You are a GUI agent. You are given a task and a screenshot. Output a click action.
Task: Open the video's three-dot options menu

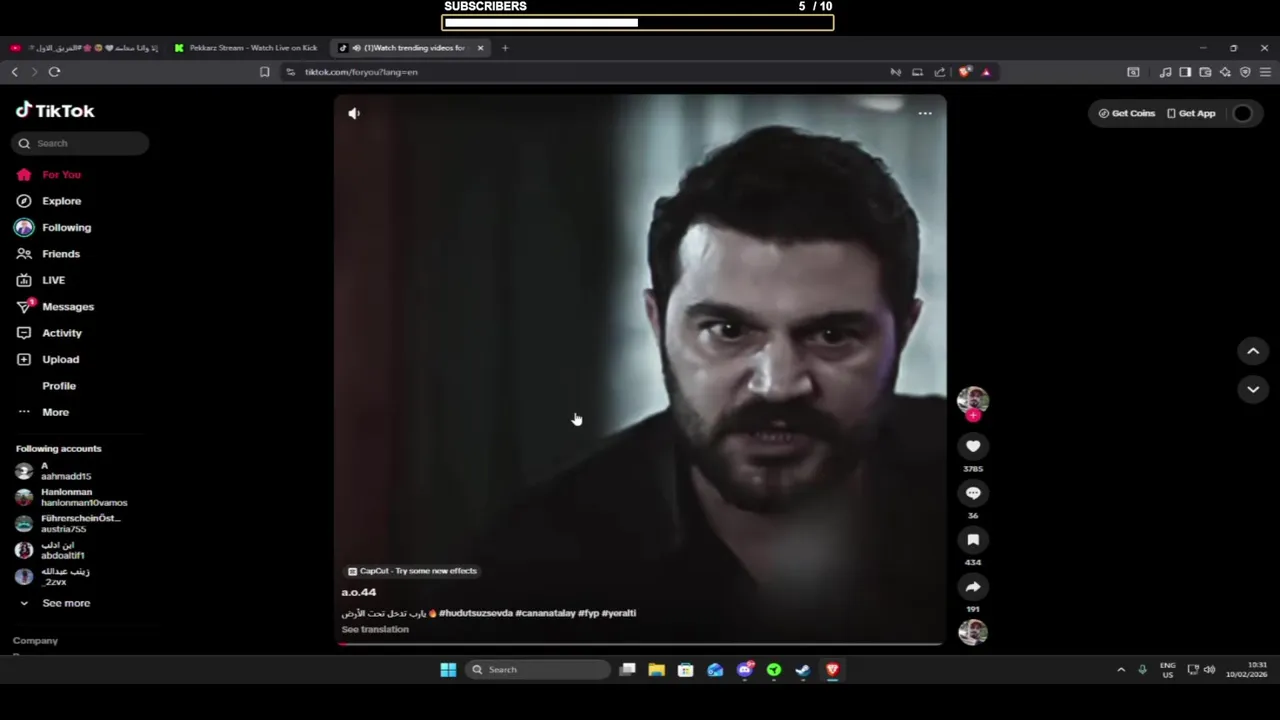(x=925, y=114)
